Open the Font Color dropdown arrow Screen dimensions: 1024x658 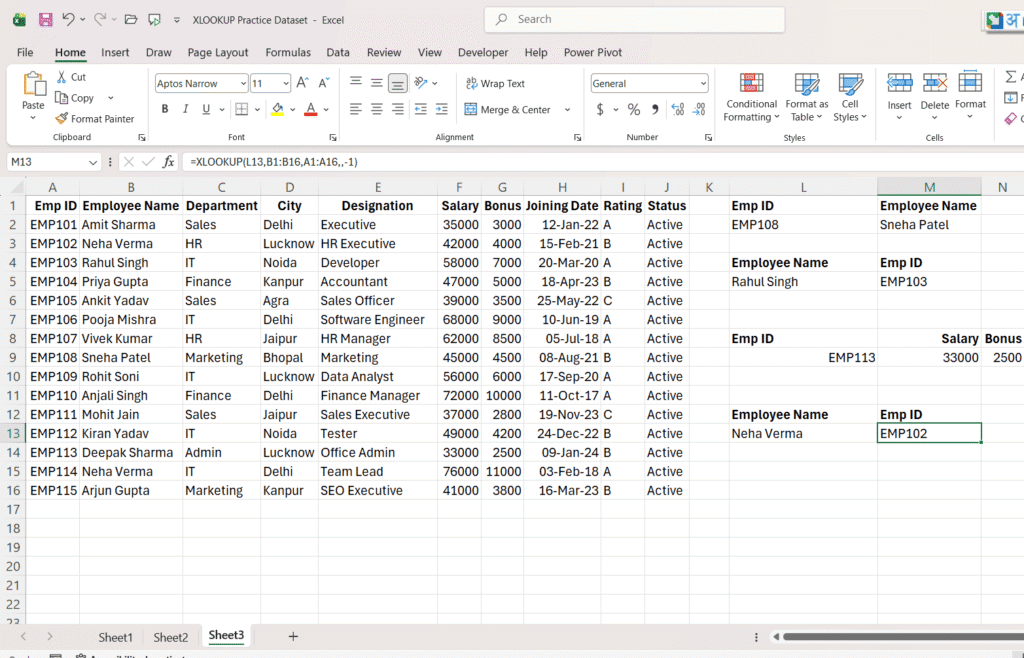(326, 110)
